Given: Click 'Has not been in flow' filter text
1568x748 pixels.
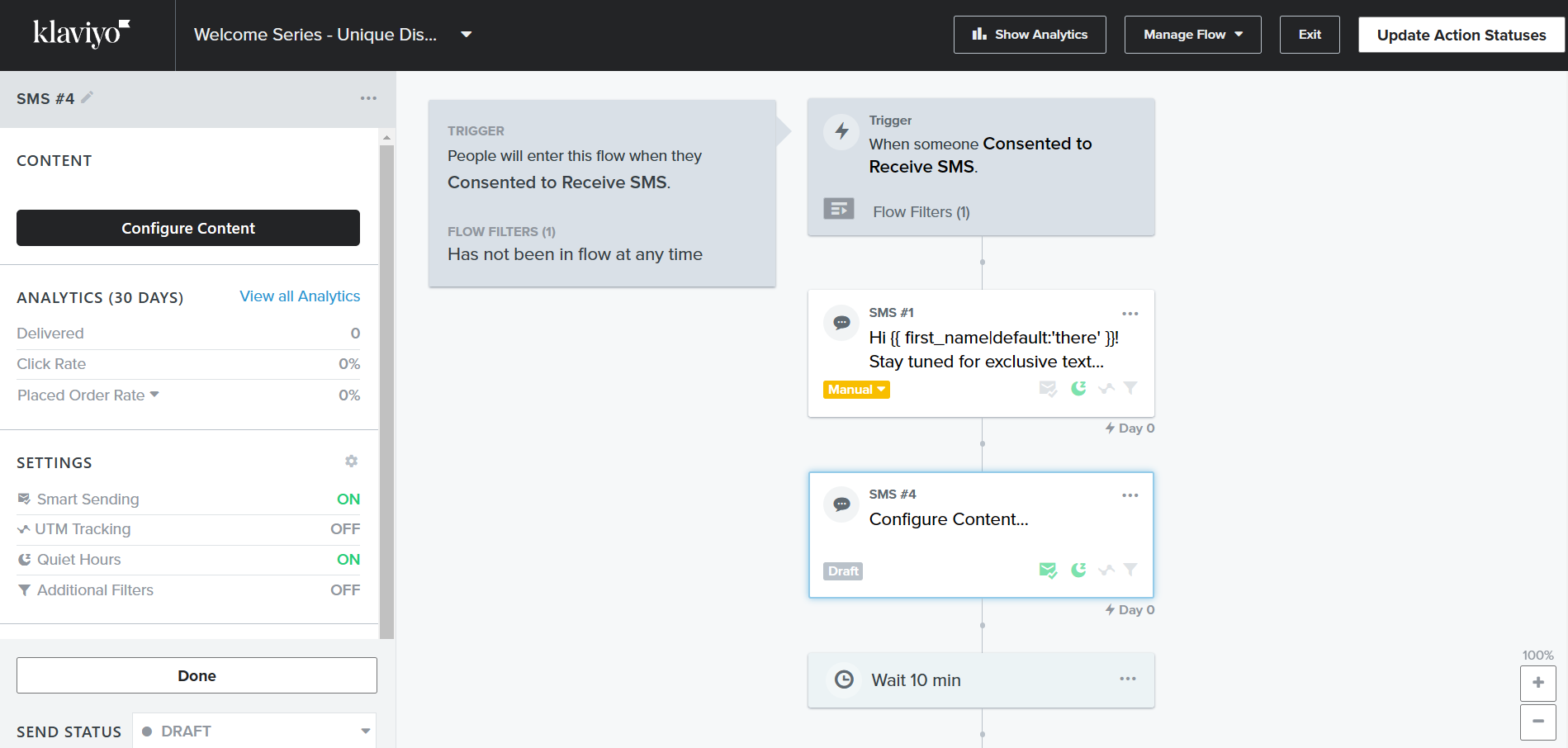Looking at the screenshot, I should tap(575, 254).
